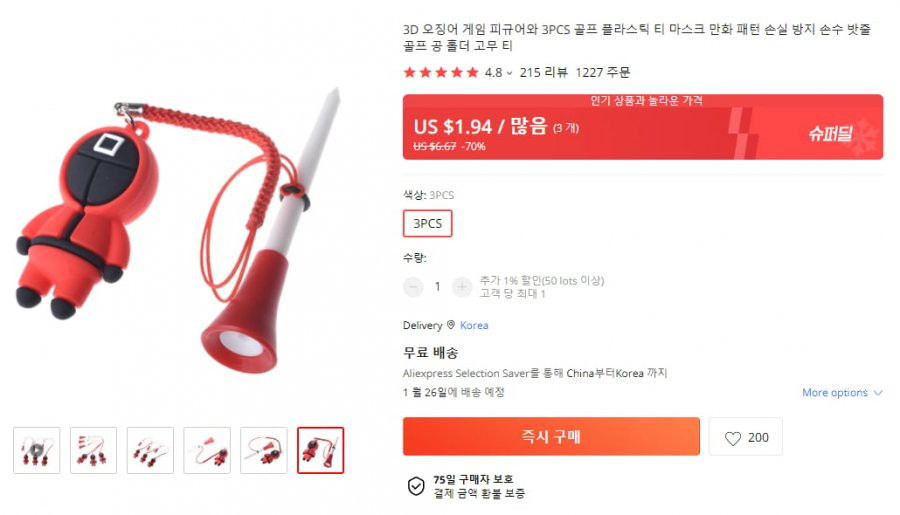Click the location pin next to Delivery

pos(451,325)
